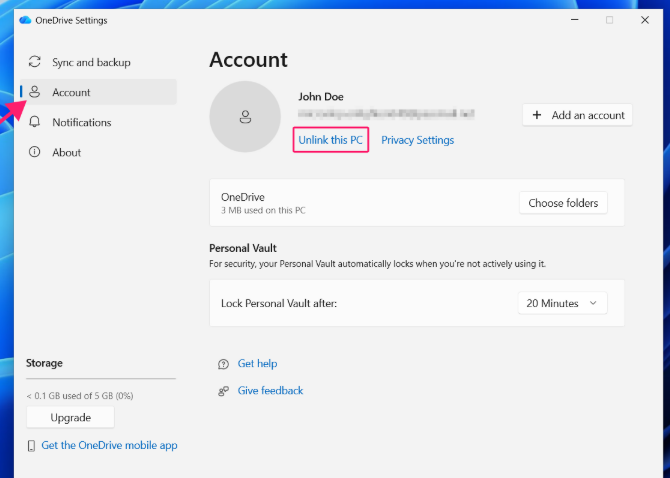The width and height of the screenshot is (670, 478).
Task: Click the John Doe profile avatar
Action: point(245,117)
